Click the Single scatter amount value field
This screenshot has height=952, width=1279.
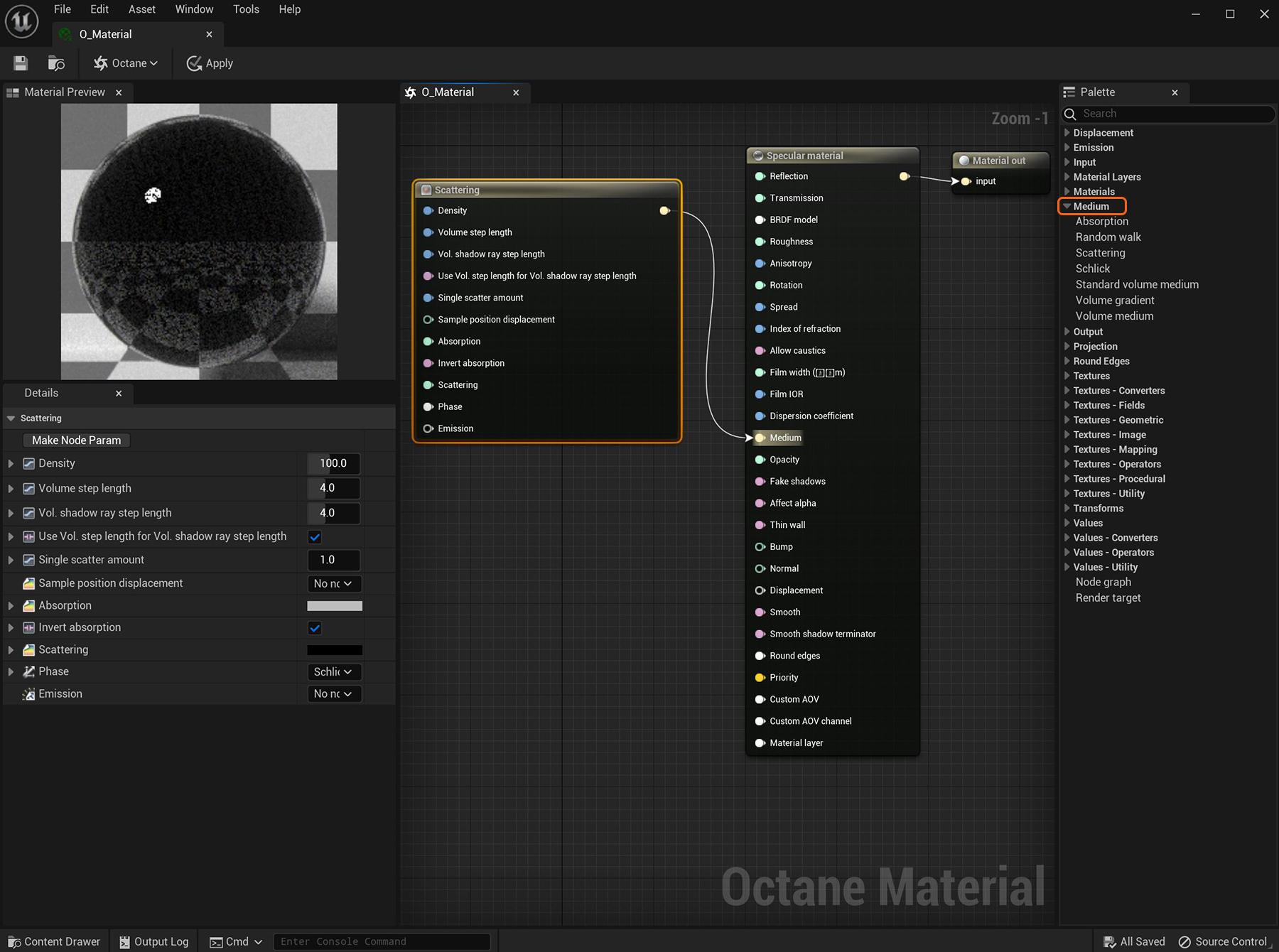[x=334, y=560]
